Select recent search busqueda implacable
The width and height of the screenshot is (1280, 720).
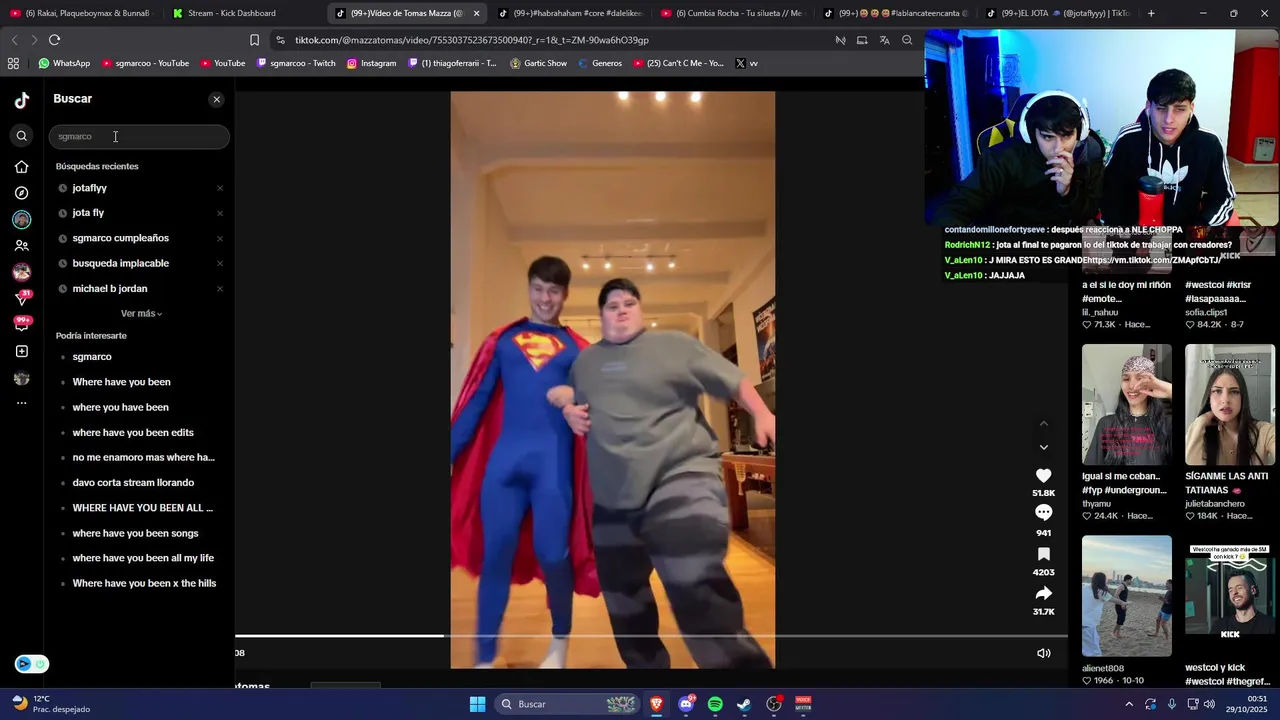(x=120, y=263)
